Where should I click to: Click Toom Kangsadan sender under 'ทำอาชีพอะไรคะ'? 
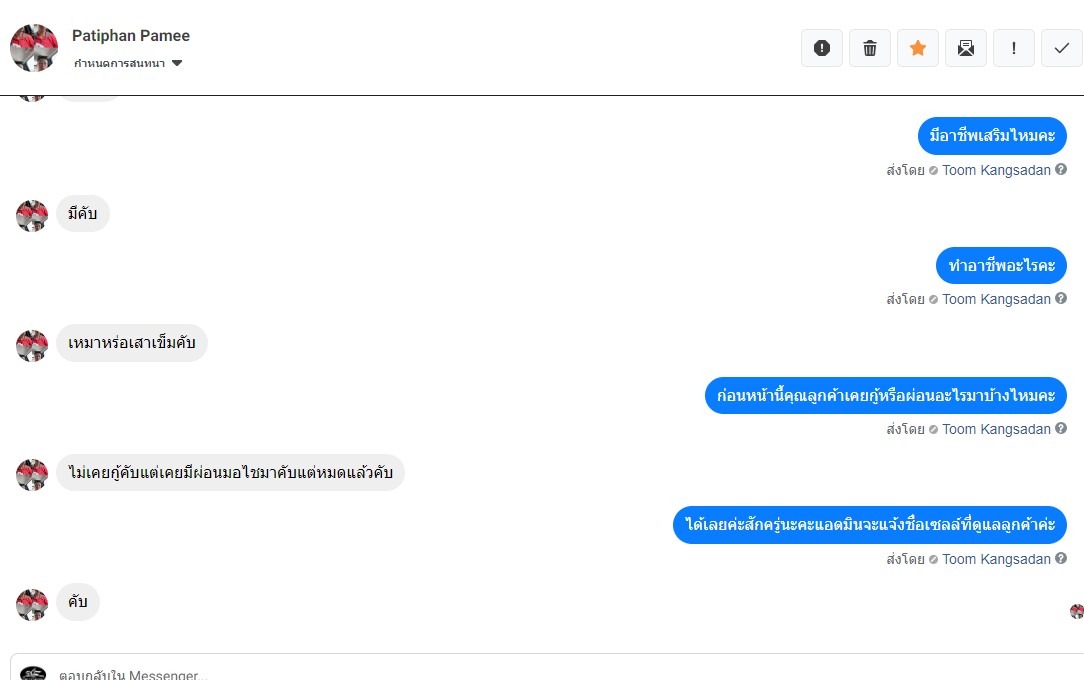click(996, 299)
